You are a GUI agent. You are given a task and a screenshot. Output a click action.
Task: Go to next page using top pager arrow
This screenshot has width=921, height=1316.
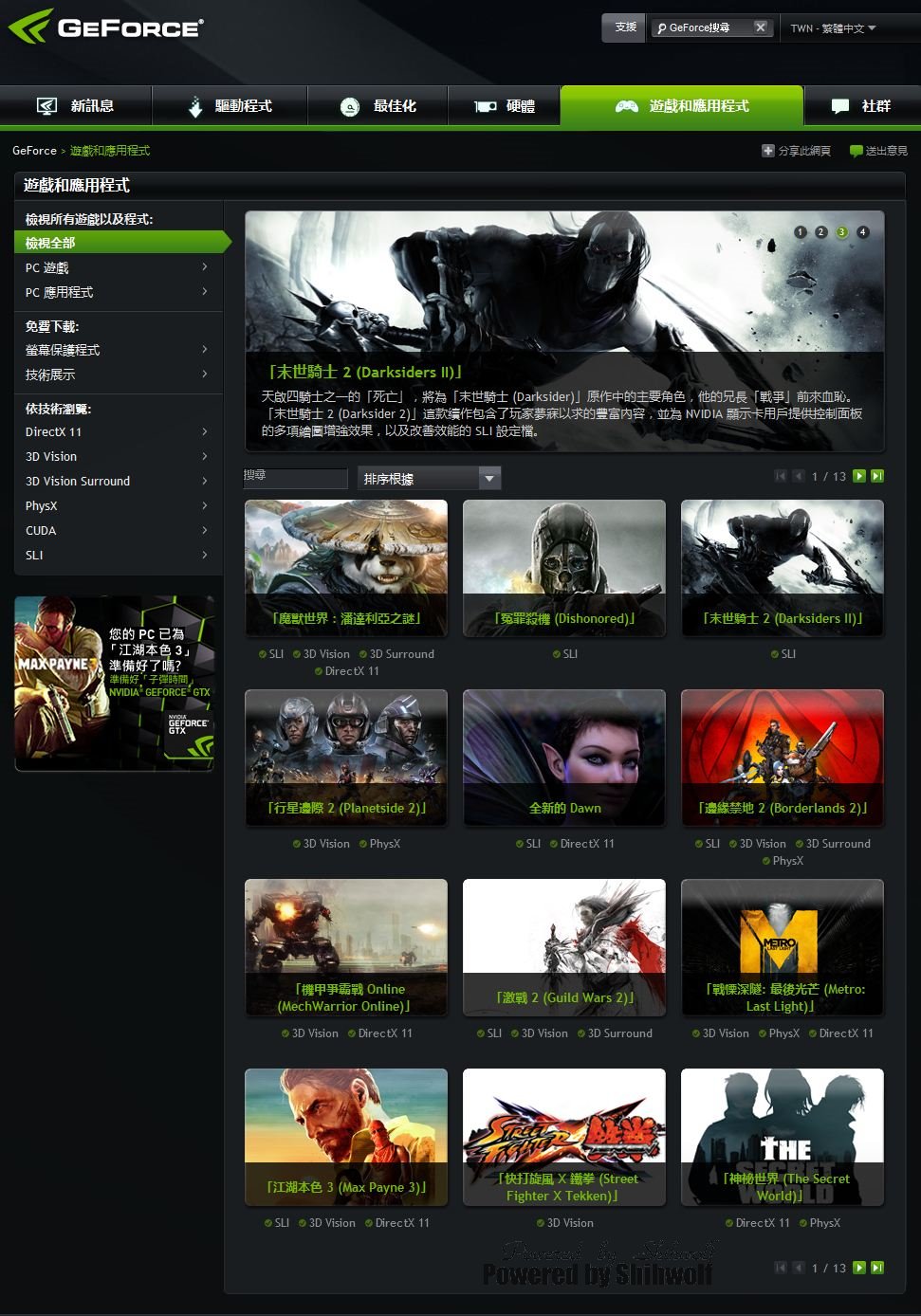point(859,476)
